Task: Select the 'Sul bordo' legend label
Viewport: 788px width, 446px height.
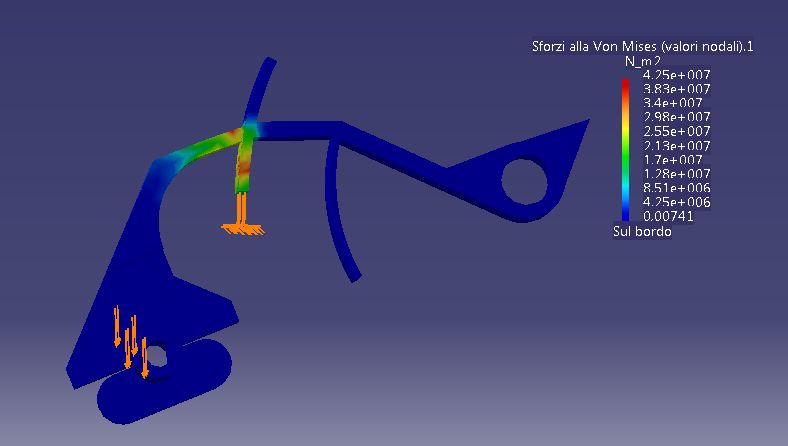Action: coord(642,231)
